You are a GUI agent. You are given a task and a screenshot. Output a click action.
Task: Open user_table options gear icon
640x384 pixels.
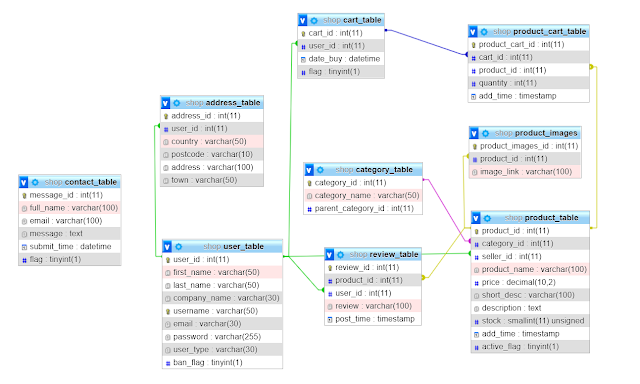point(179,247)
